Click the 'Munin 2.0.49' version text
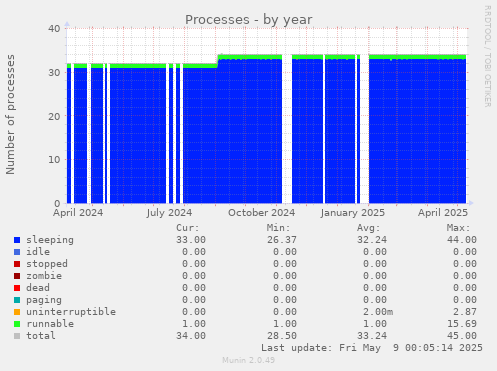Image resolution: width=497 pixels, height=371 pixels. tap(249, 360)
